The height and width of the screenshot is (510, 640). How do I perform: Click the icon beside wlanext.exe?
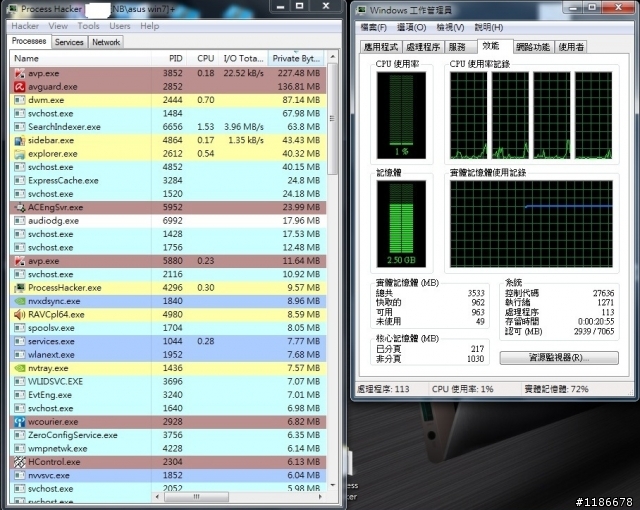20,355
